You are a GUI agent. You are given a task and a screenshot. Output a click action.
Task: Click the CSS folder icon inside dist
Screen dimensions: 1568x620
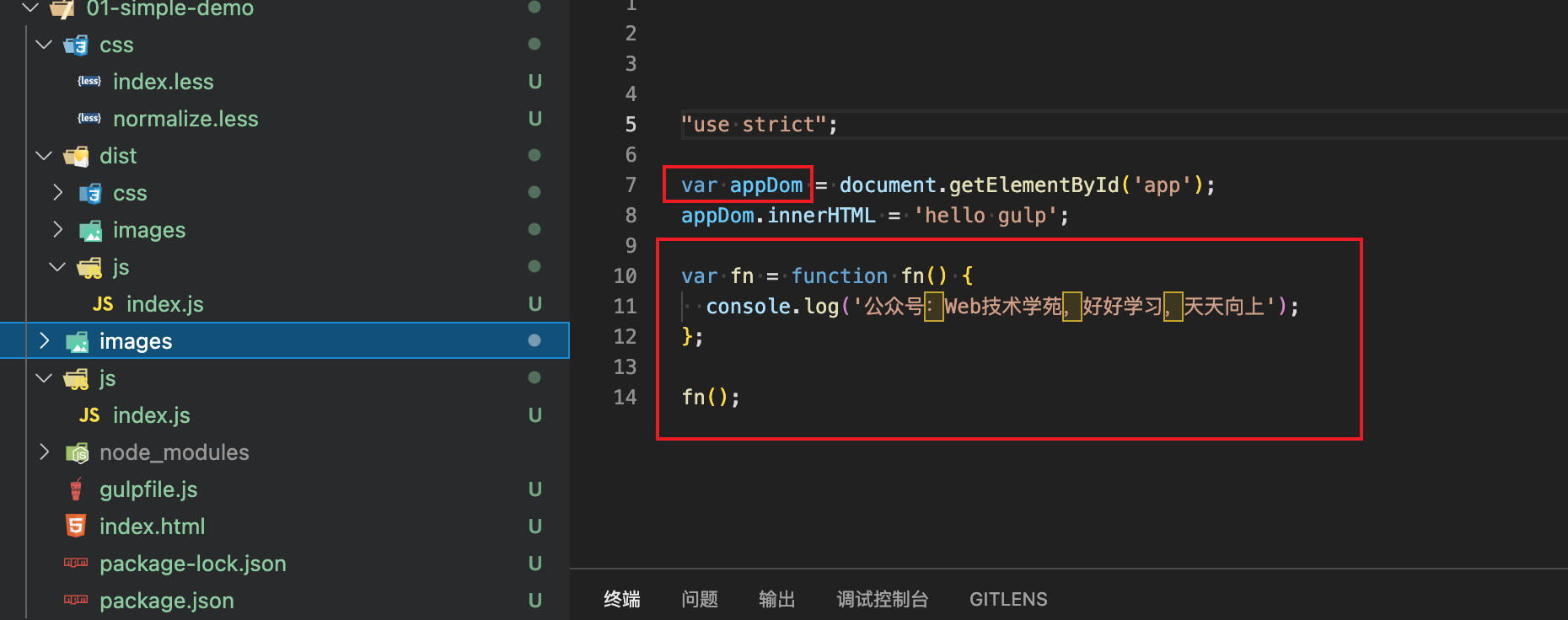click(x=89, y=193)
